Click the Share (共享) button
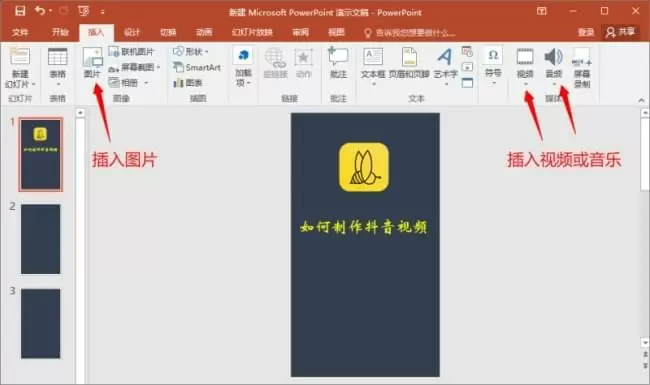Screen dimensions: 650x385 620,32
